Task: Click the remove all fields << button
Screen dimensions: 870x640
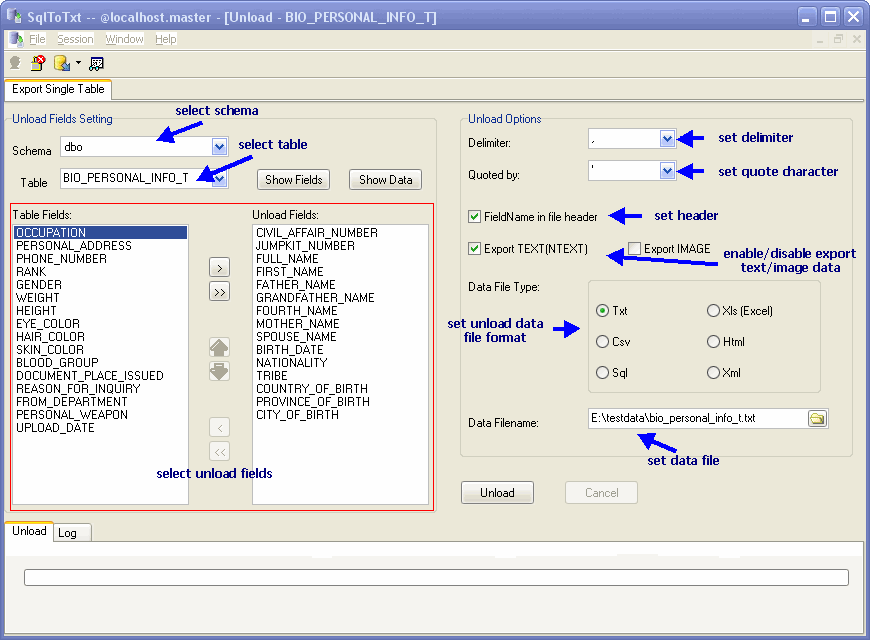Action: tap(220, 451)
